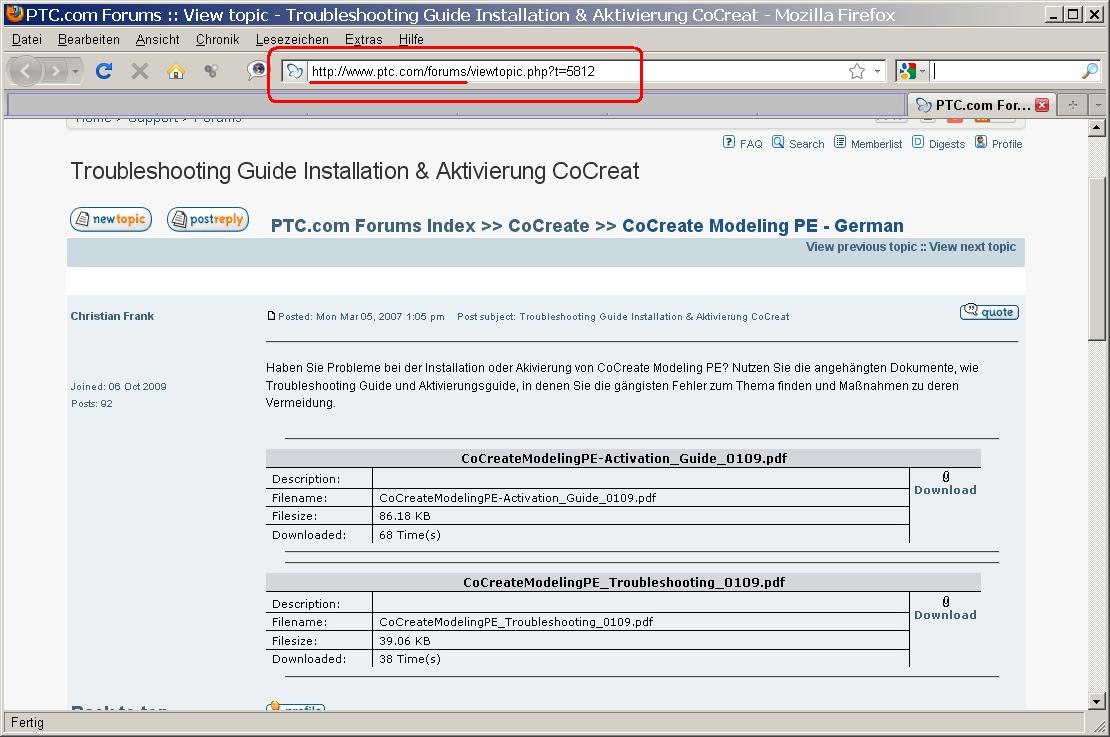The image size is (1110, 737).
Task: Click the browser search input field
Action: coord(1006,71)
